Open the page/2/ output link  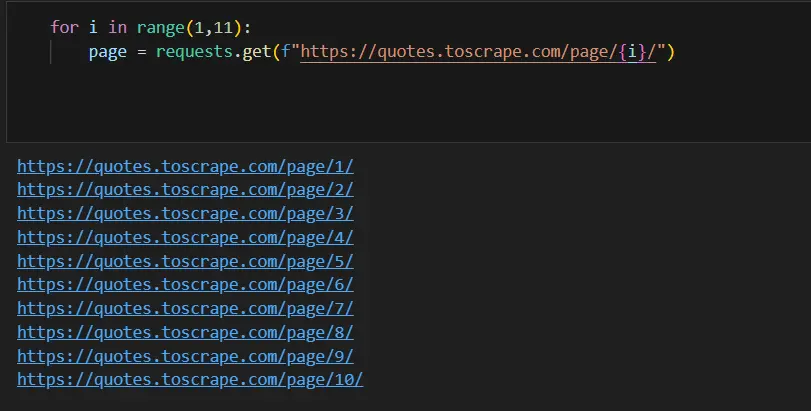click(x=185, y=190)
